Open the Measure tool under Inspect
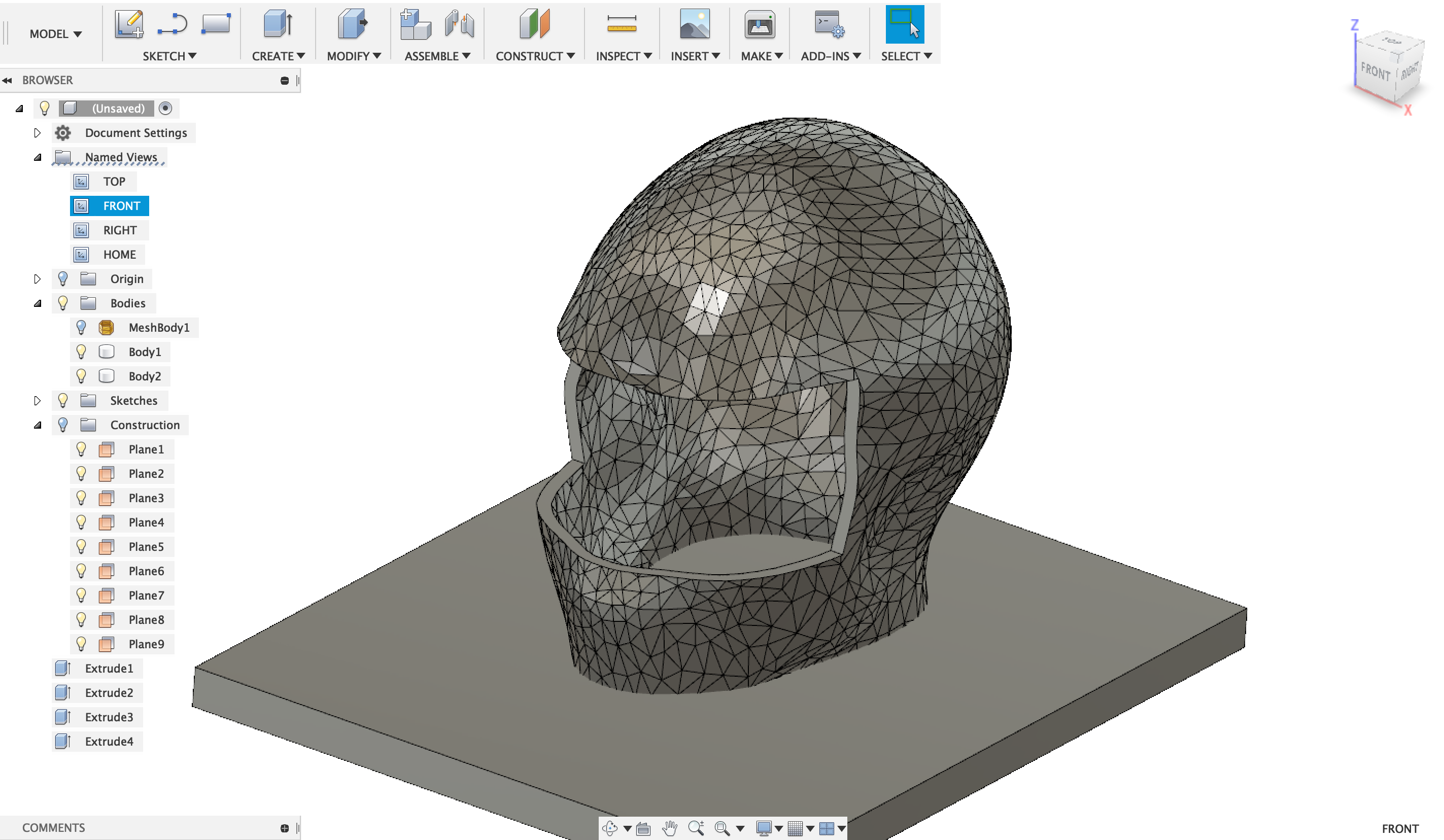The height and width of the screenshot is (840, 1444). pyautogui.click(x=622, y=24)
